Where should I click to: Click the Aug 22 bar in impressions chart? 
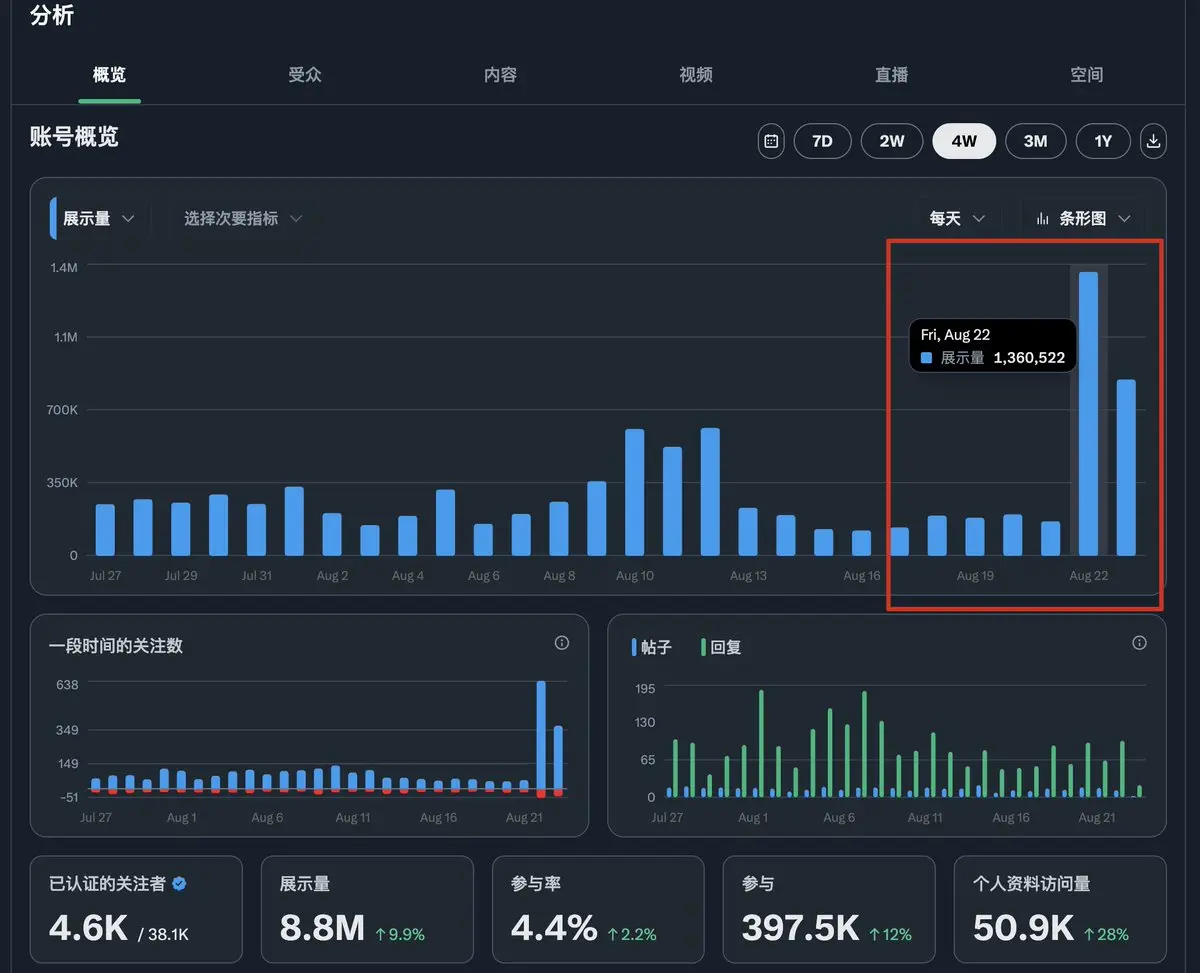pos(1088,413)
